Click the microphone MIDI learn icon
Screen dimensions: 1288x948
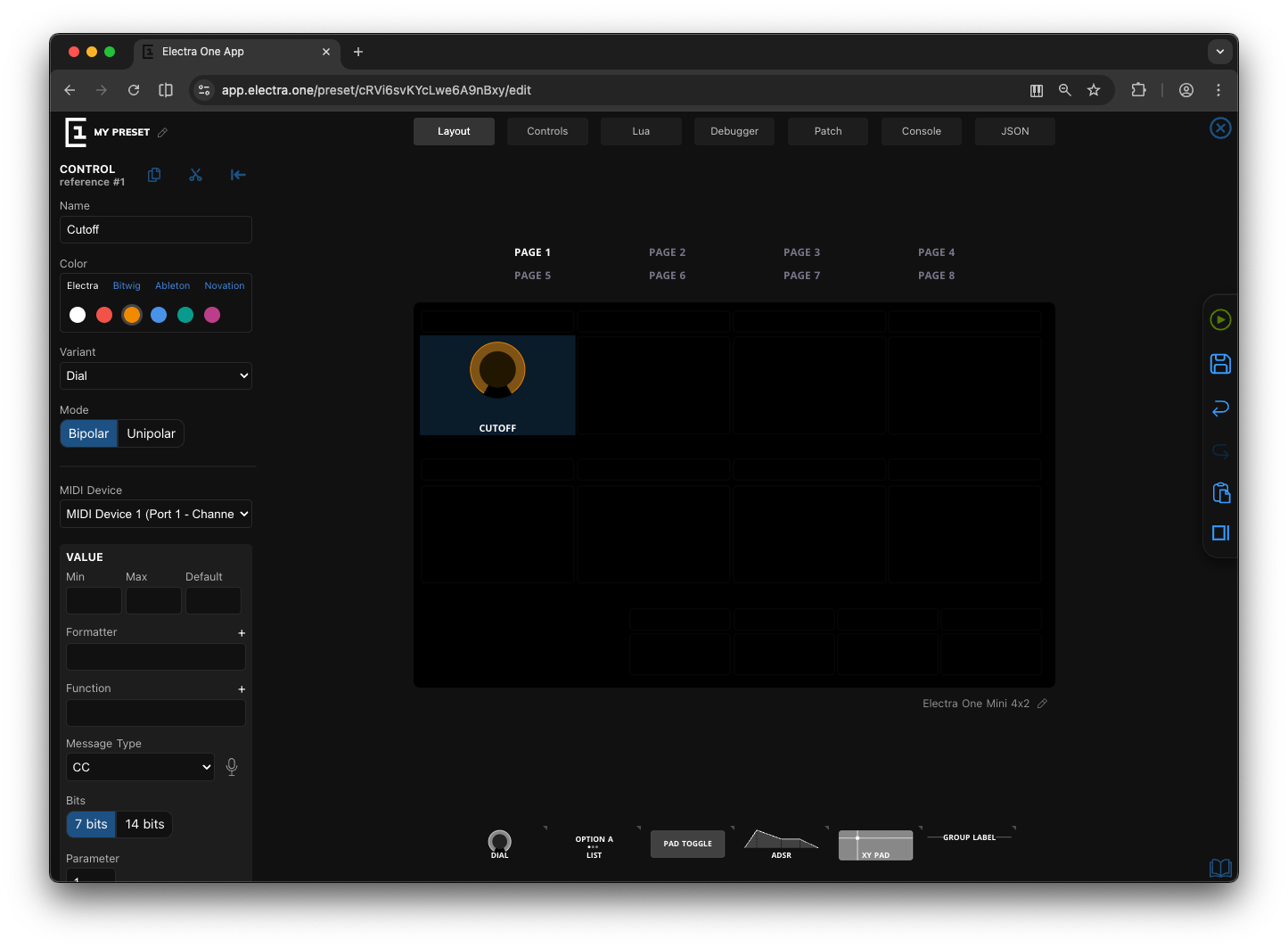pos(232,767)
